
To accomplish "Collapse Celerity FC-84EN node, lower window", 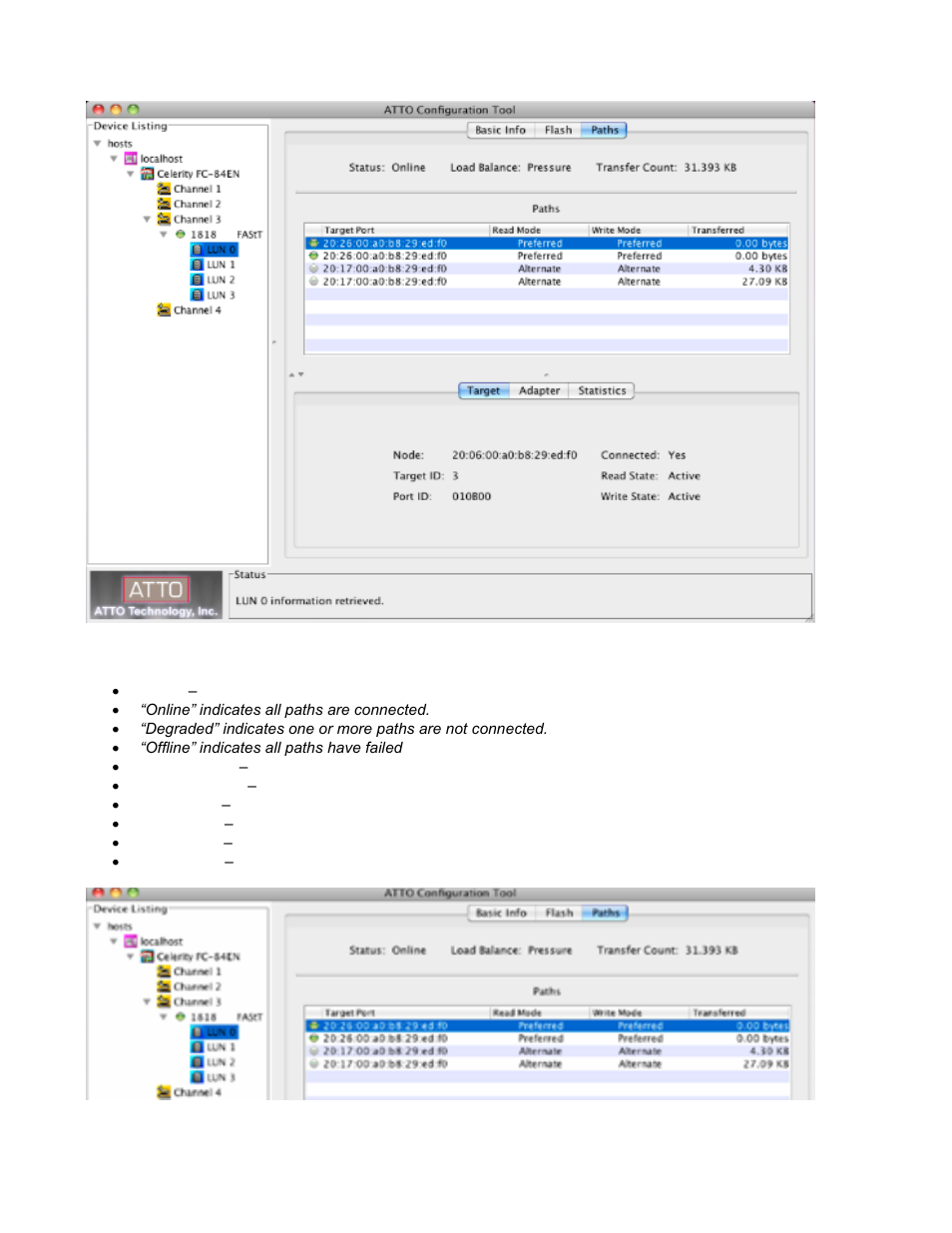I will [131, 956].
